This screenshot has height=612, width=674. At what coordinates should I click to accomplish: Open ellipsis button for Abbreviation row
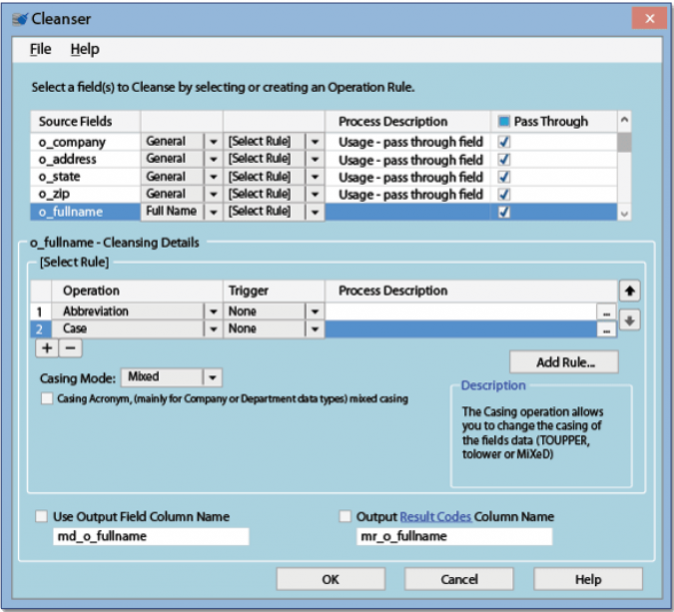click(606, 312)
